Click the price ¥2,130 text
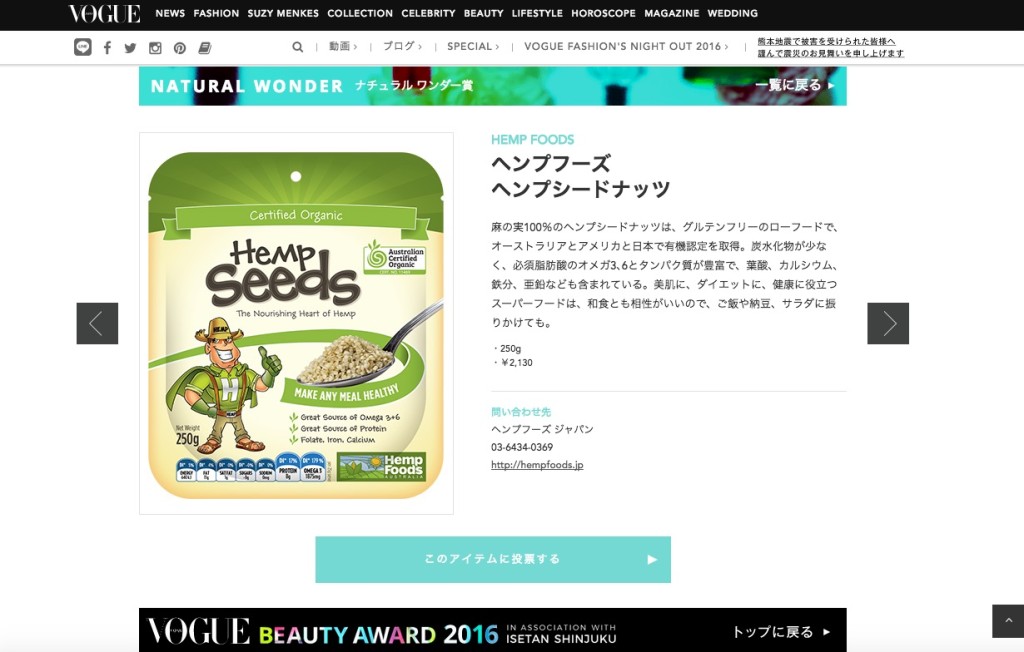Image resolution: width=1024 pixels, height=652 pixels. pyautogui.click(x=516, y=363)
